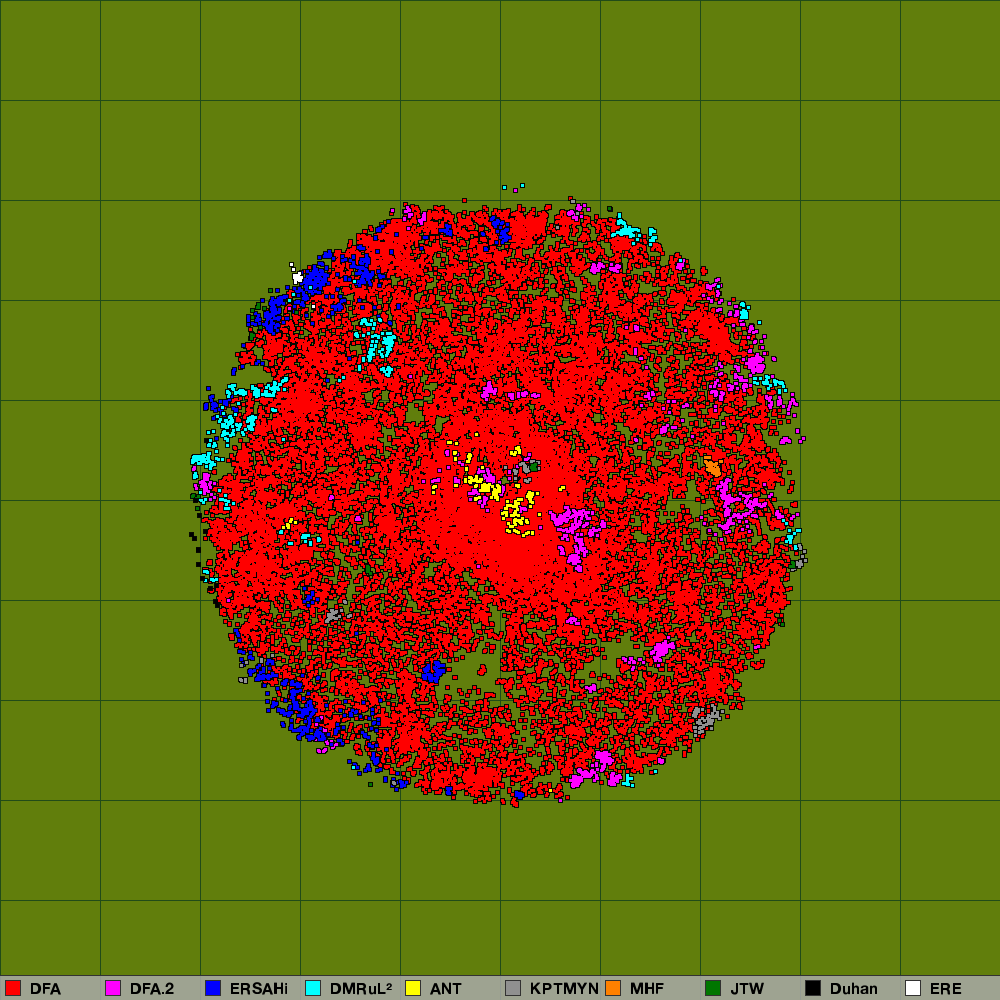Select the ERSAHi legend label
1000x1000 pixels.
[259, 989]
